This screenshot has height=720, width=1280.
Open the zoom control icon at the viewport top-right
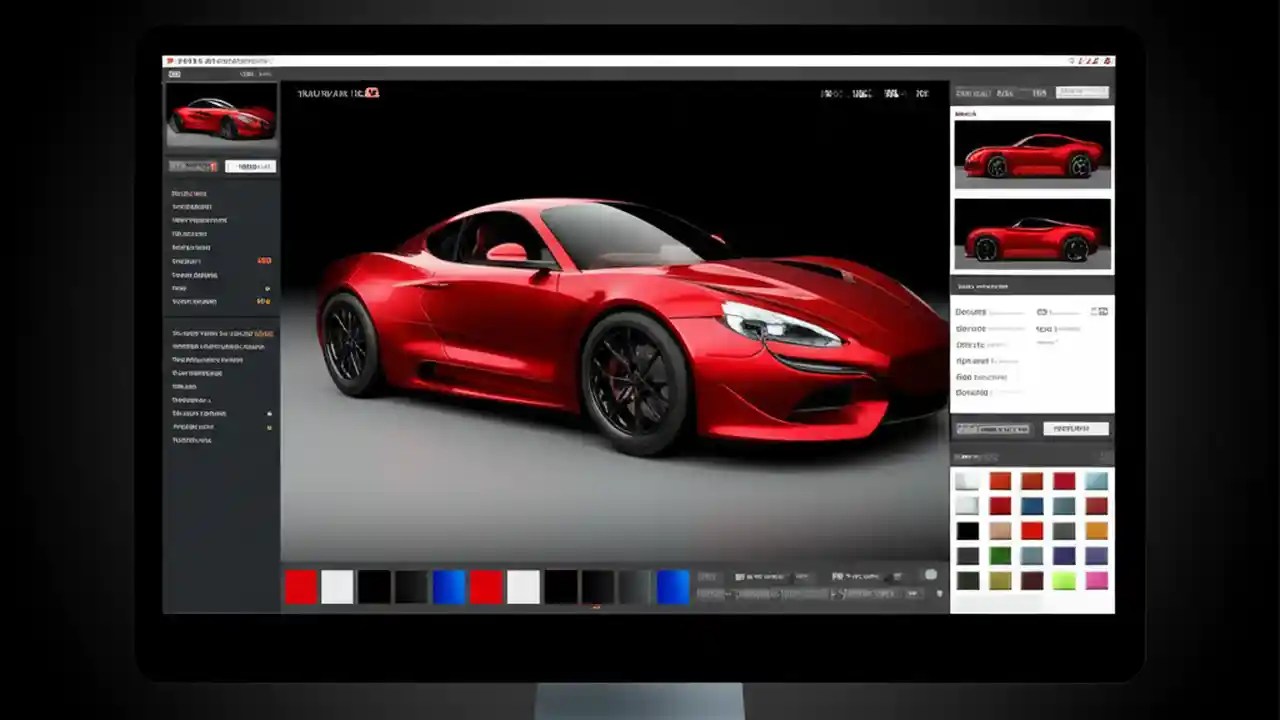tap(922, 93)
